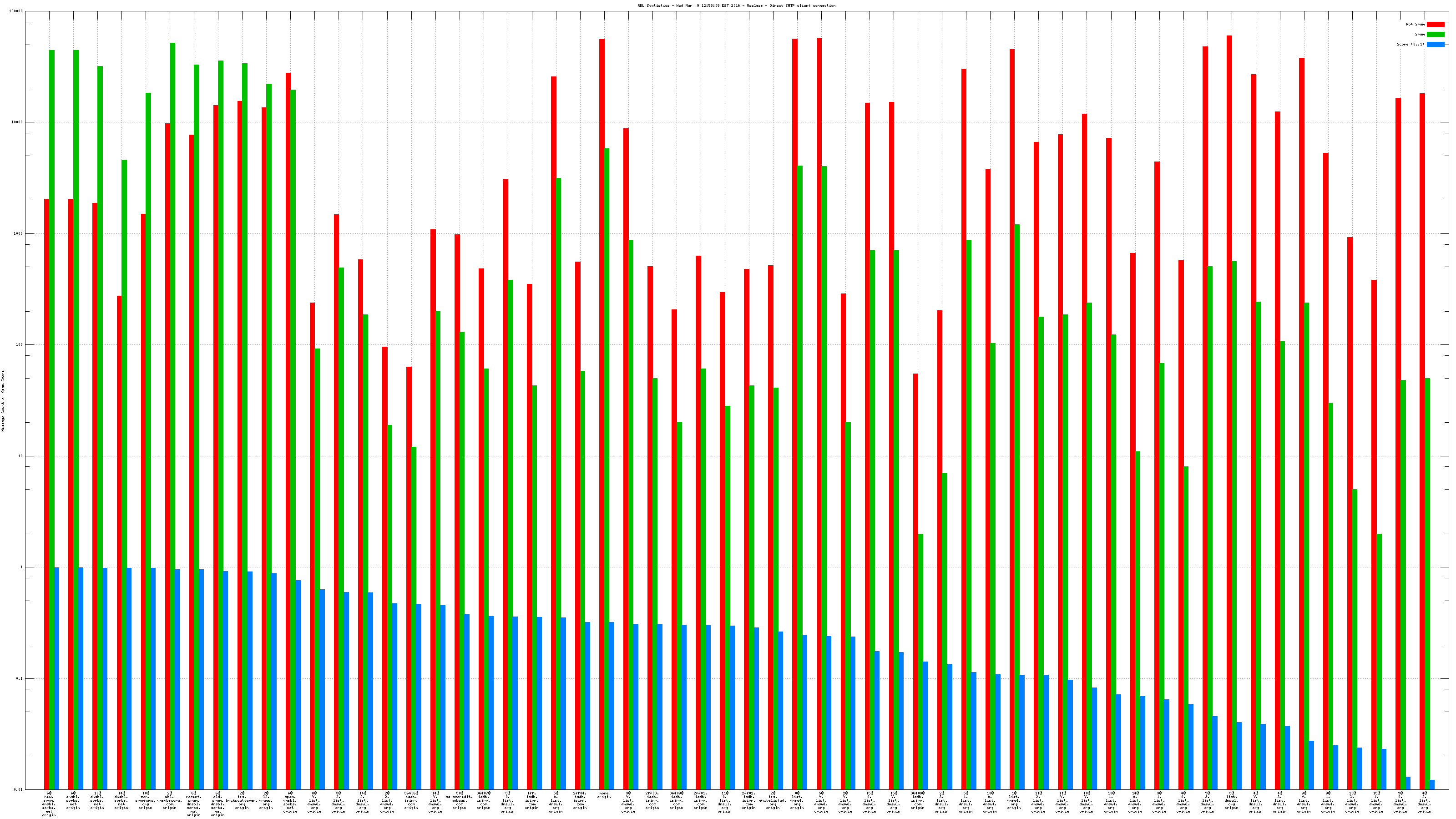Click the 0.1 y-axis tick label
1456x819 pixels.
click(x=20, y=678)
